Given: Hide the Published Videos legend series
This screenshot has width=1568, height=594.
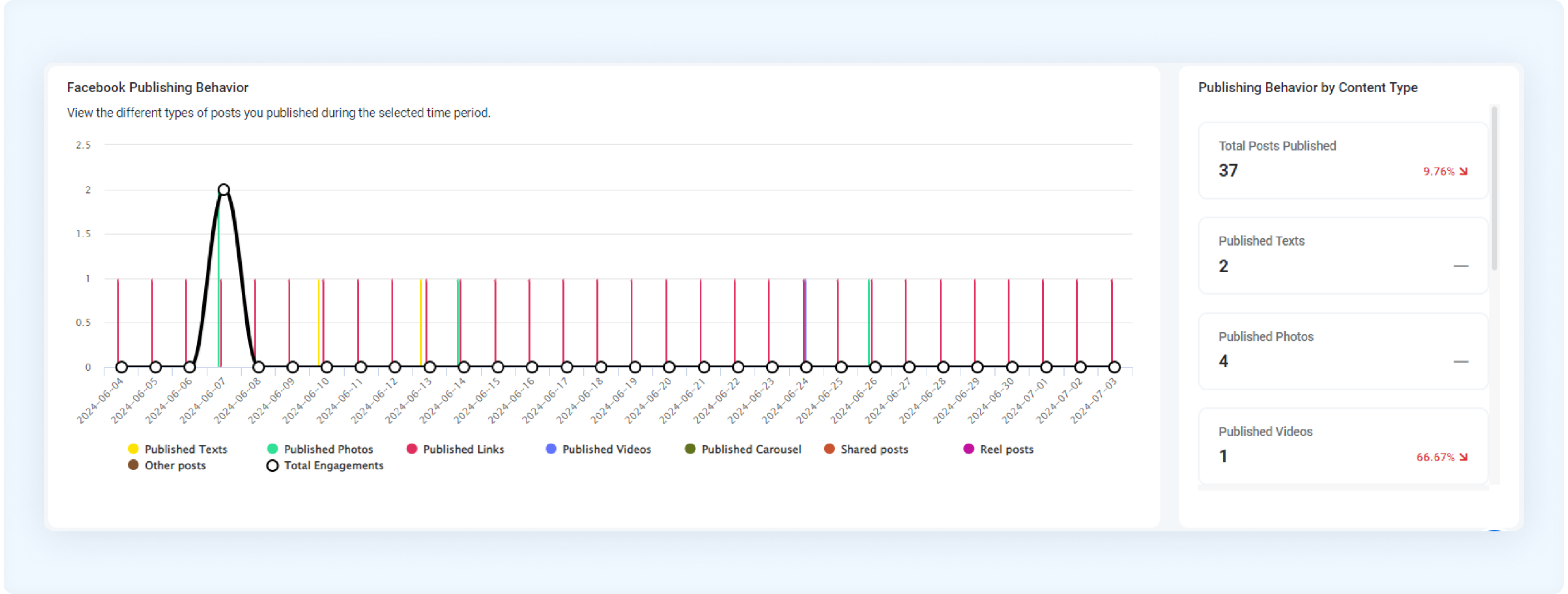Looking at the screenshot, I should click(598, 449).
